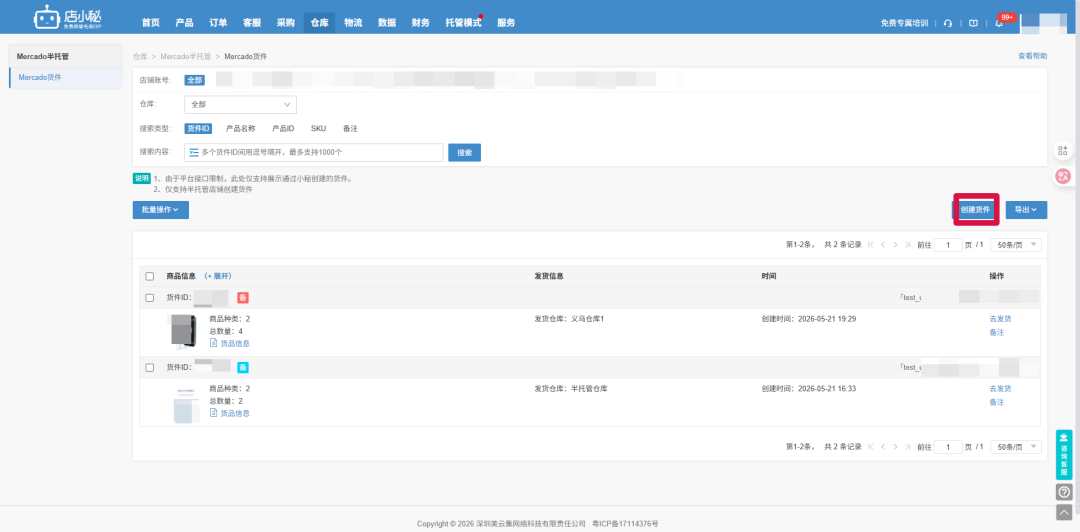Open the 订单 menu
This screenshot has width=1080, height=532.
click(x=218, y=23)
